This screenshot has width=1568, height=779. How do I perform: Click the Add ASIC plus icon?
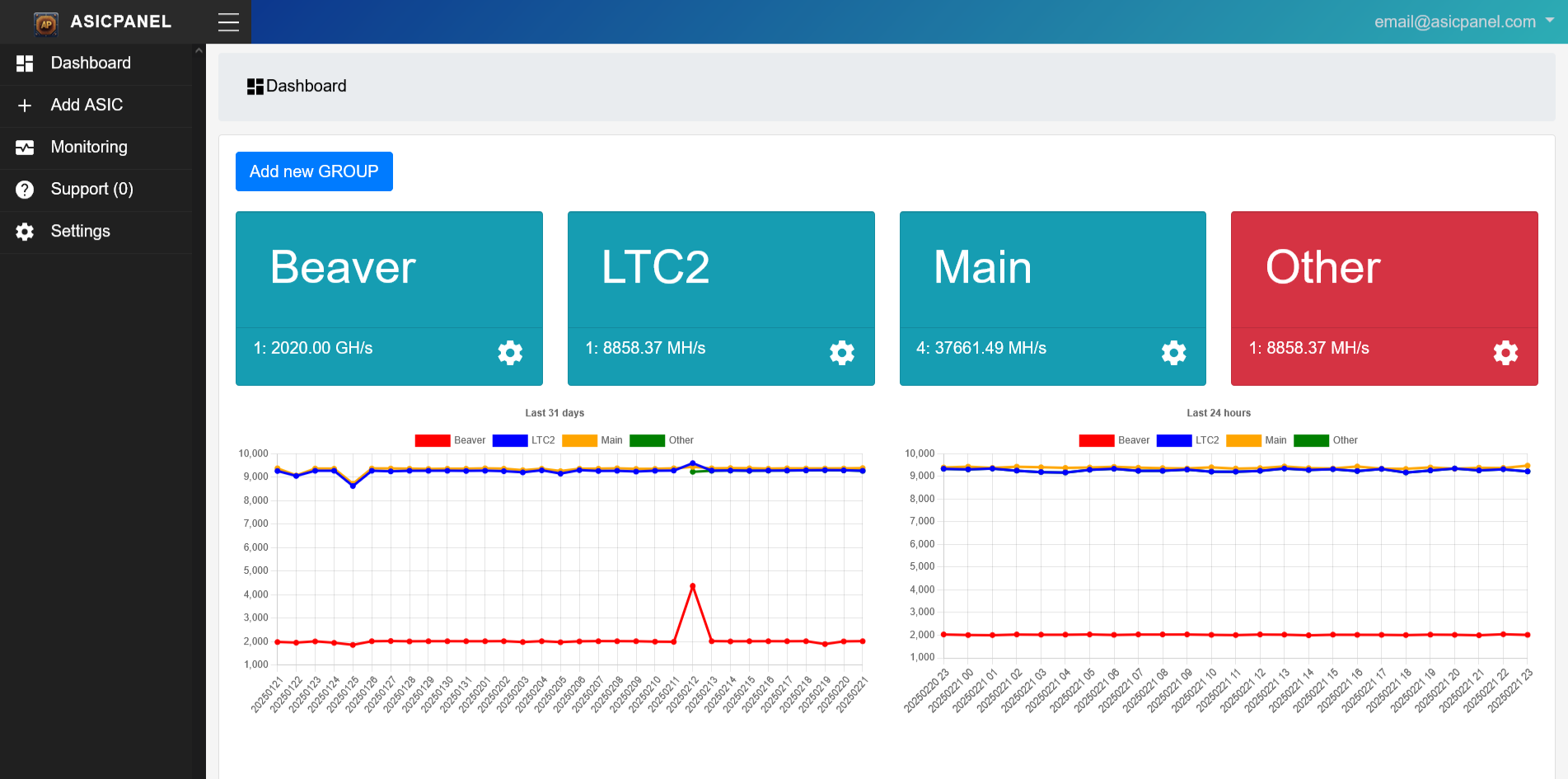tap(24, 105)
